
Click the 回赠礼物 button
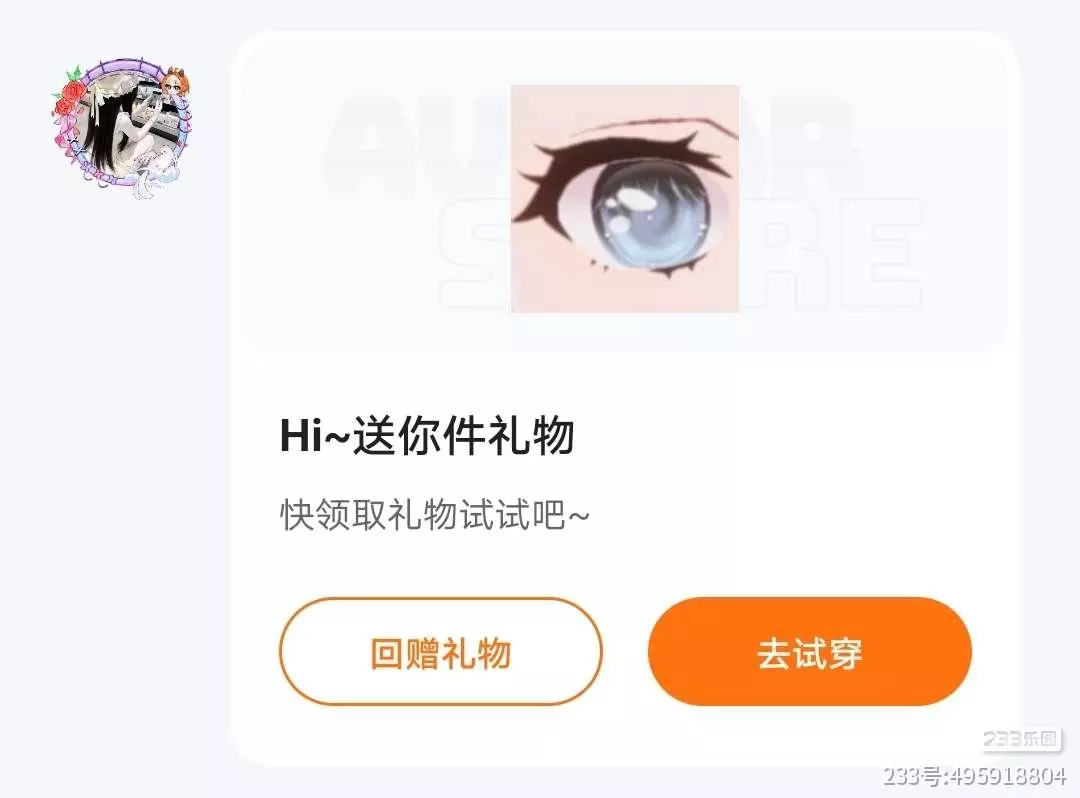pos(441,651)
